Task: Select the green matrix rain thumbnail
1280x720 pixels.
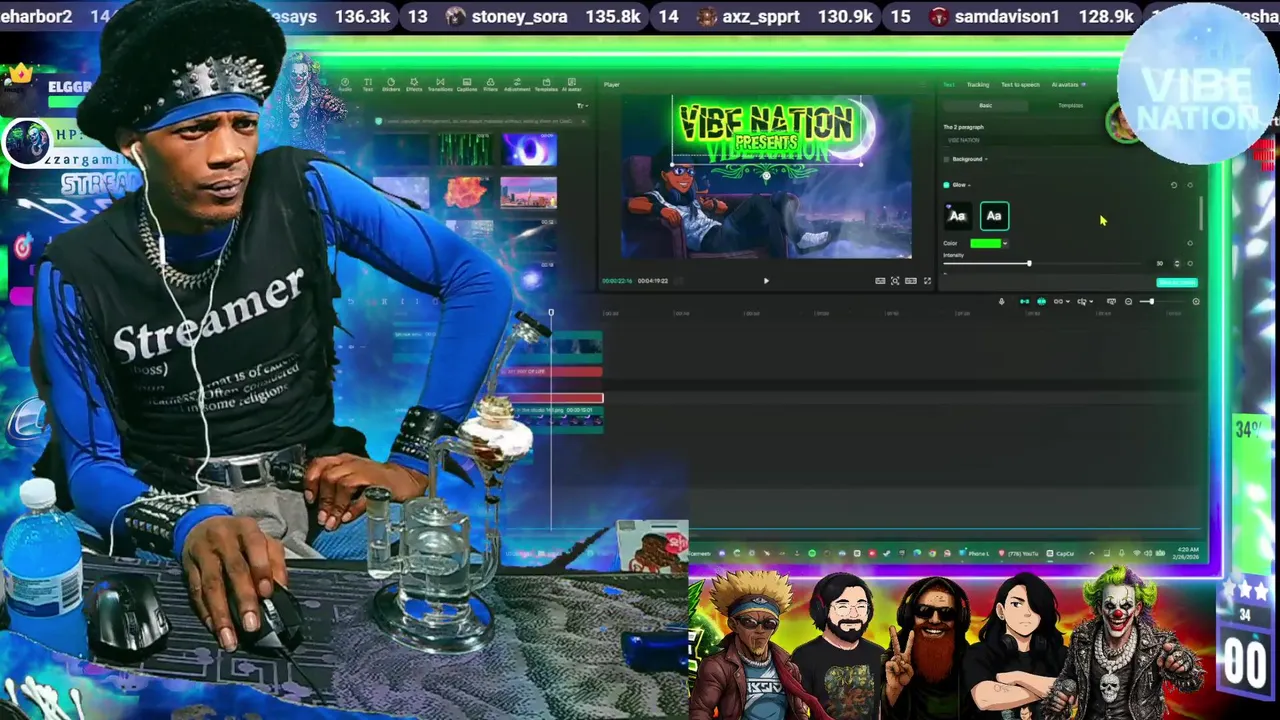Action: [464, 150]
